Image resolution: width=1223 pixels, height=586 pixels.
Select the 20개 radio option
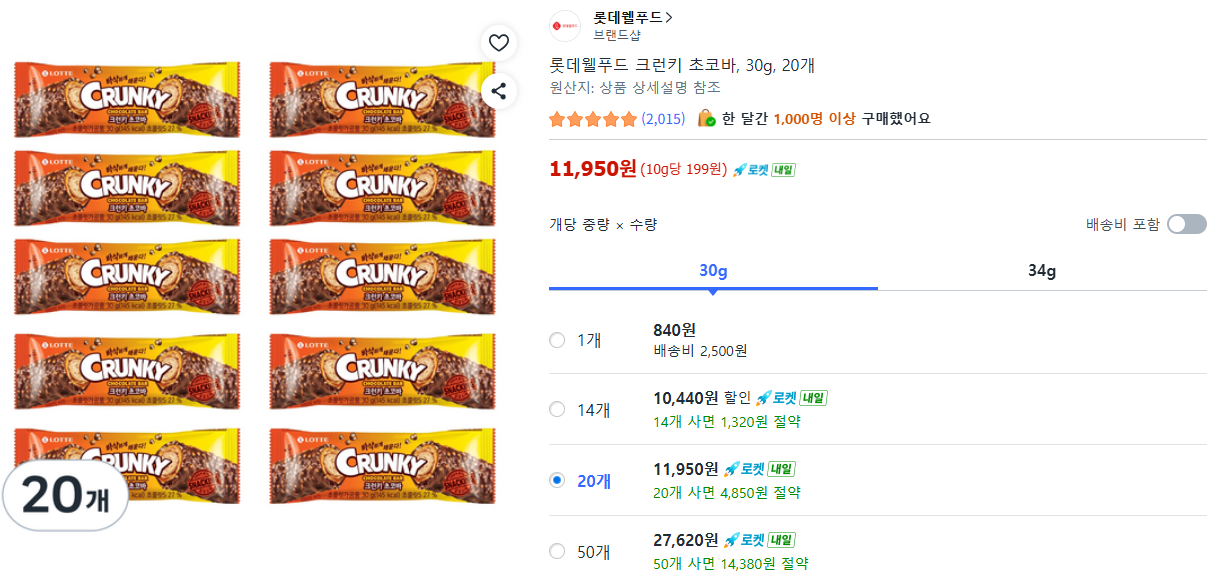[x=557, y=480]
